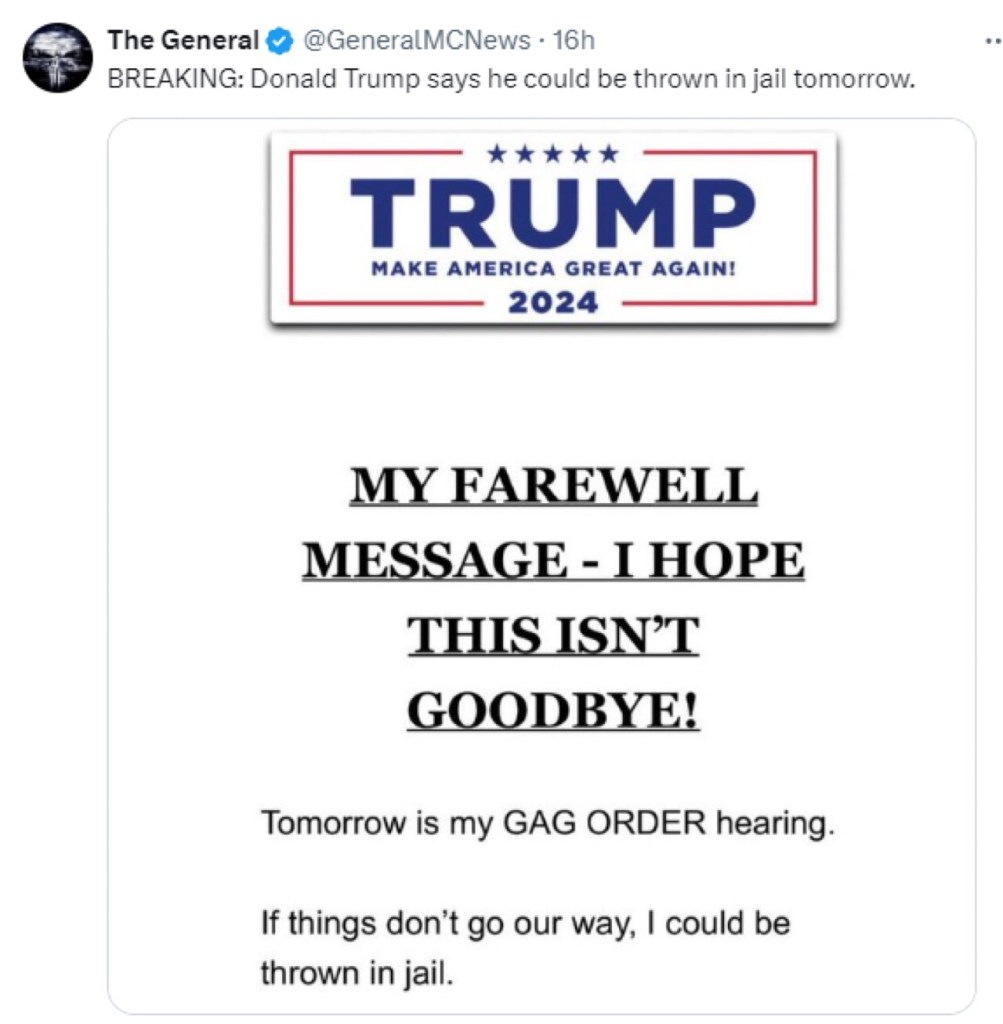Open the 16h timestamp permalink
Viewport: 1003px width, 1024px height.
click(573, 41)
